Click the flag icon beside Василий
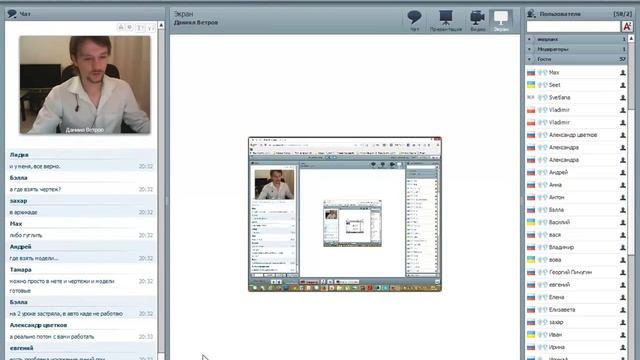640x360 pixels. click(531, 222)
